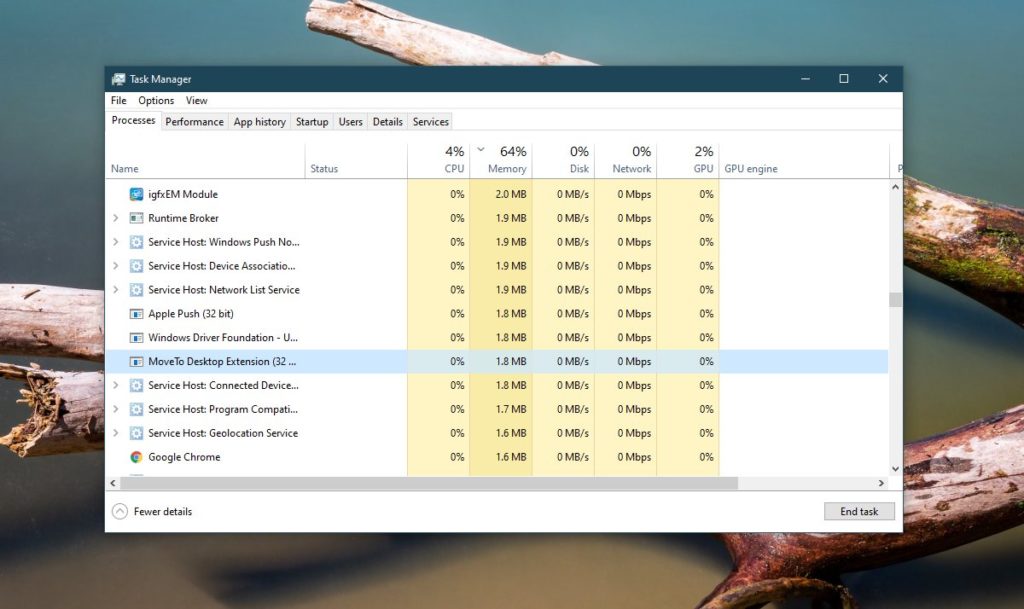Click the Service Host: Geolocation Service gear icon
Screen dimensions: 1024x609
[x=135, y=433]
